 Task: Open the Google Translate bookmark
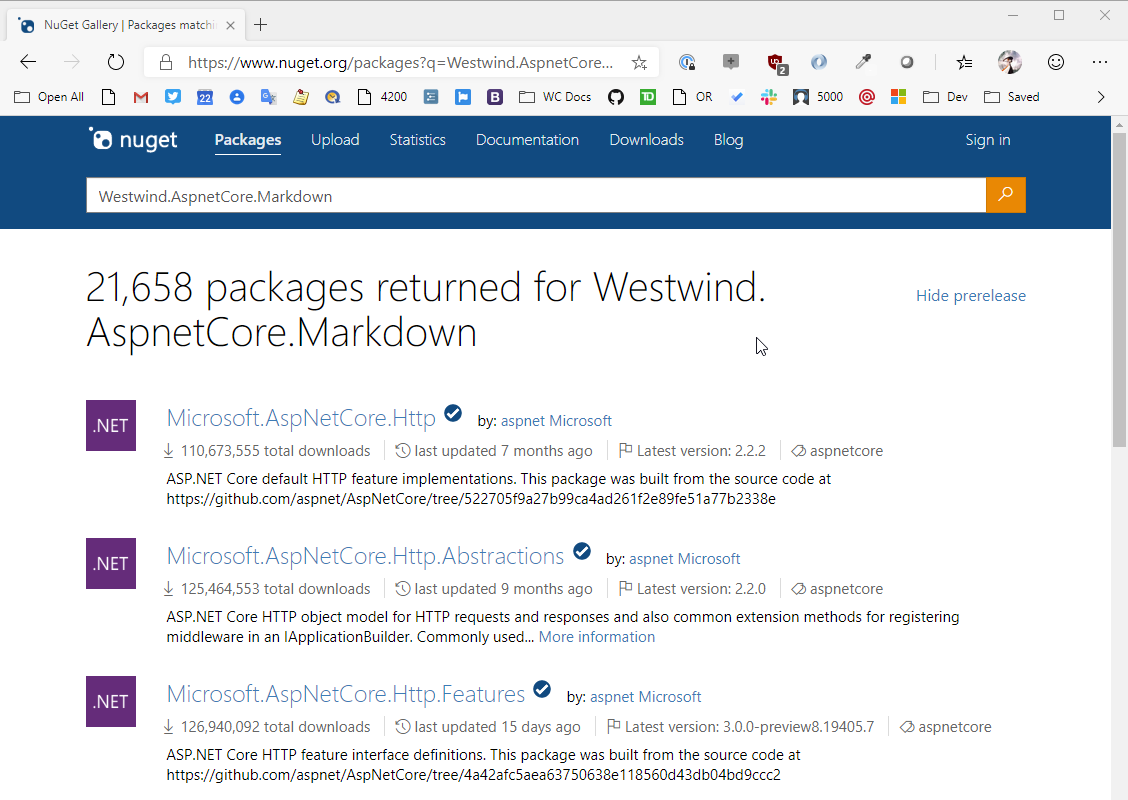tap(268, 97)
